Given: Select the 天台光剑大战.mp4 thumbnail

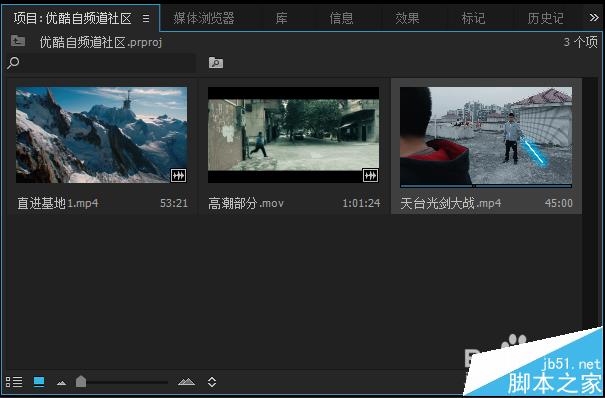Looking at the screenshot, I should click(486, 136).
